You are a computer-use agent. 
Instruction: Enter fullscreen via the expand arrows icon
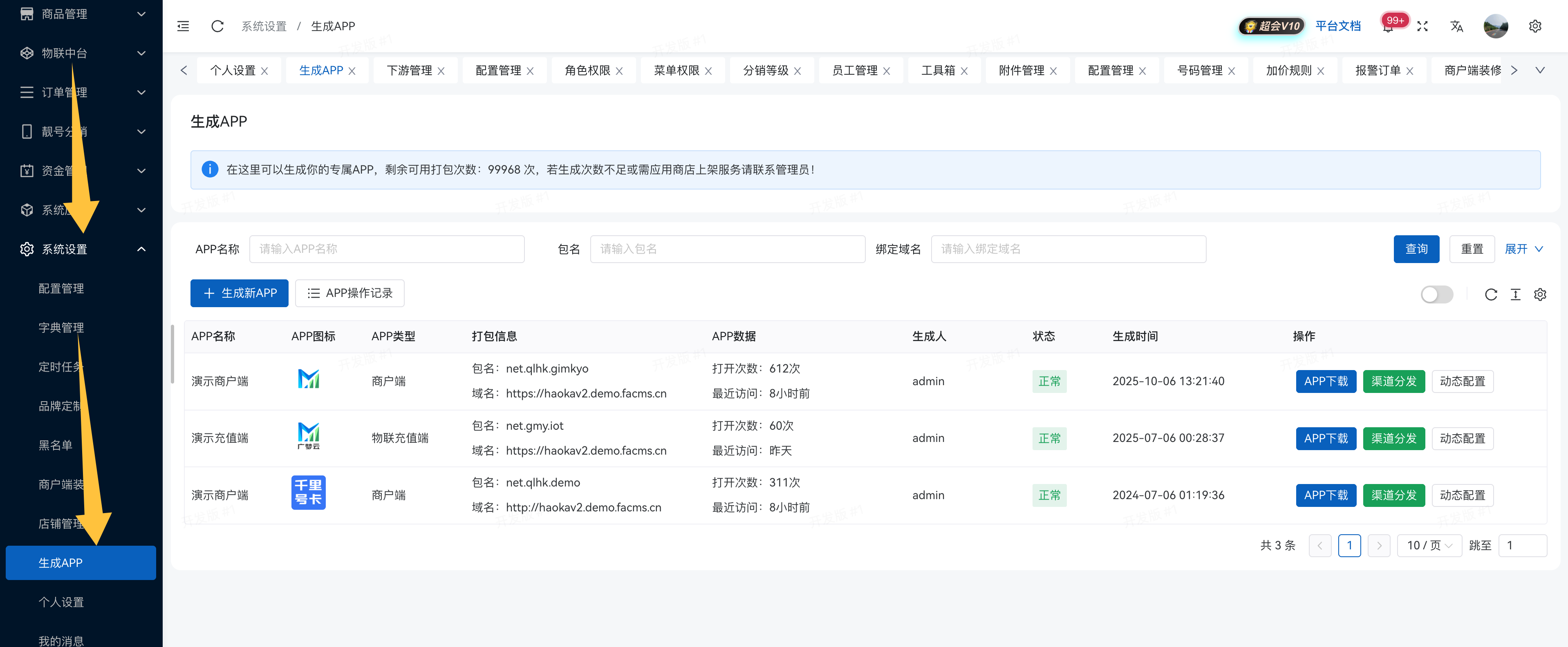point(1422,26)
